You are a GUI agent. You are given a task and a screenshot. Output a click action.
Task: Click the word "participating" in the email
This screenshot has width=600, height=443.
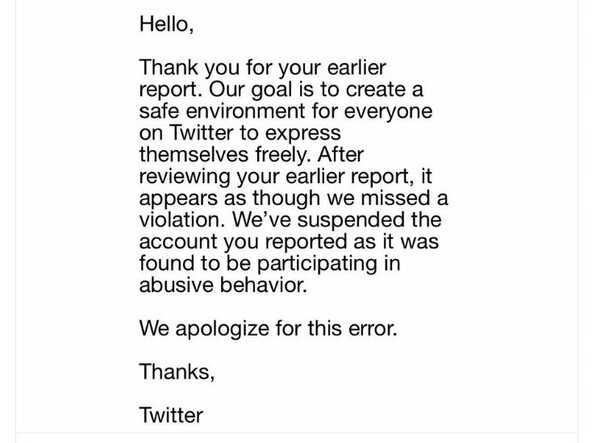316,264
